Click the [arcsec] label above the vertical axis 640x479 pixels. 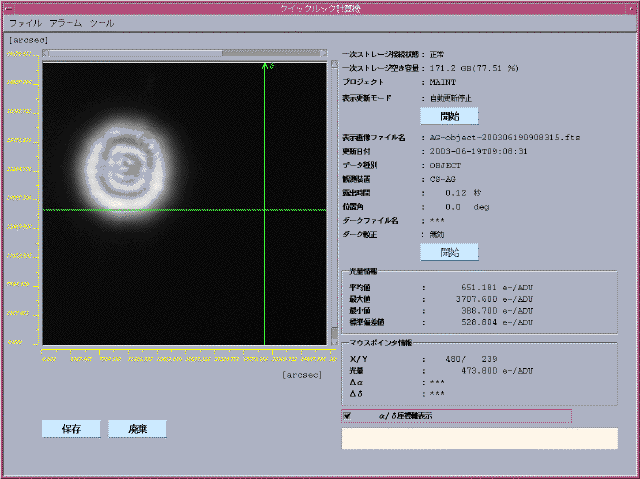[28, 40]
